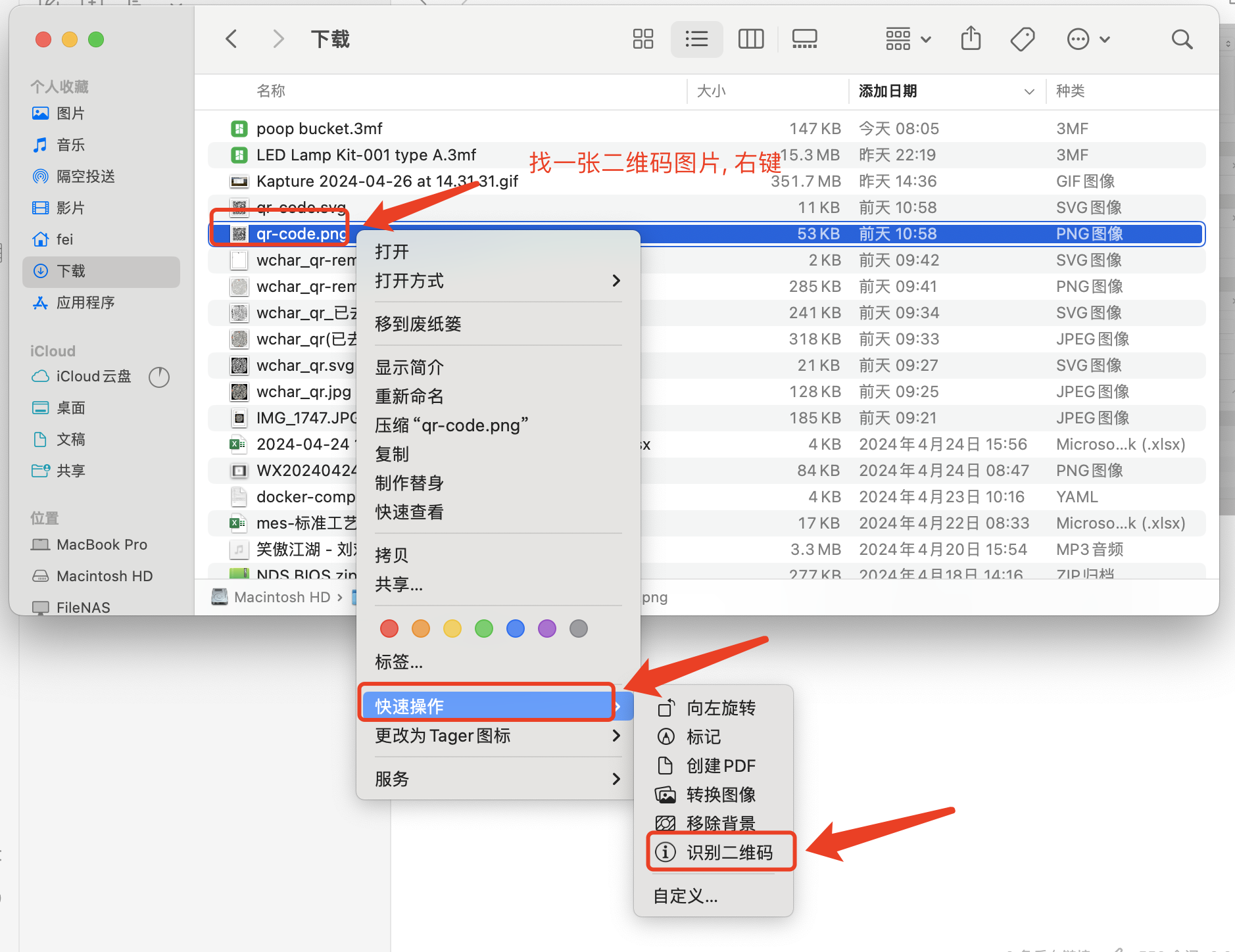Open the More actions ellipsis menu

click(x=1088, y=39)
